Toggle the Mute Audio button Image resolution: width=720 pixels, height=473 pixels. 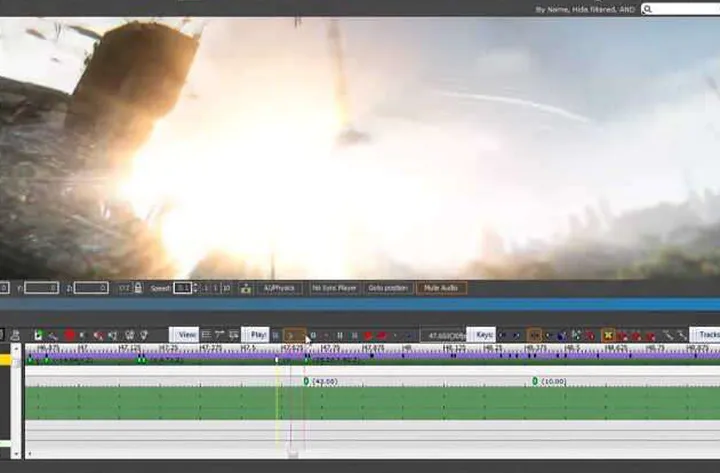click(441, 288)
